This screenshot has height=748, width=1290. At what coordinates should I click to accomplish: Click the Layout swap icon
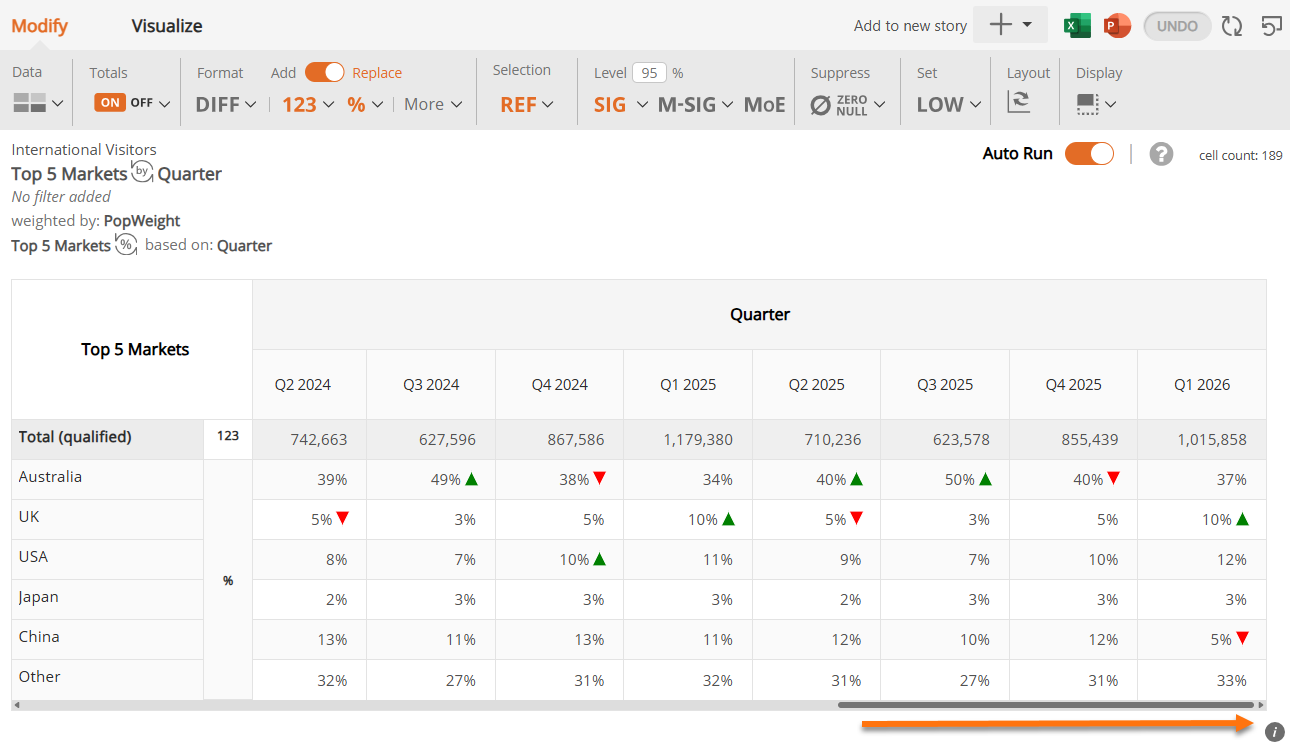(1019, 101)
